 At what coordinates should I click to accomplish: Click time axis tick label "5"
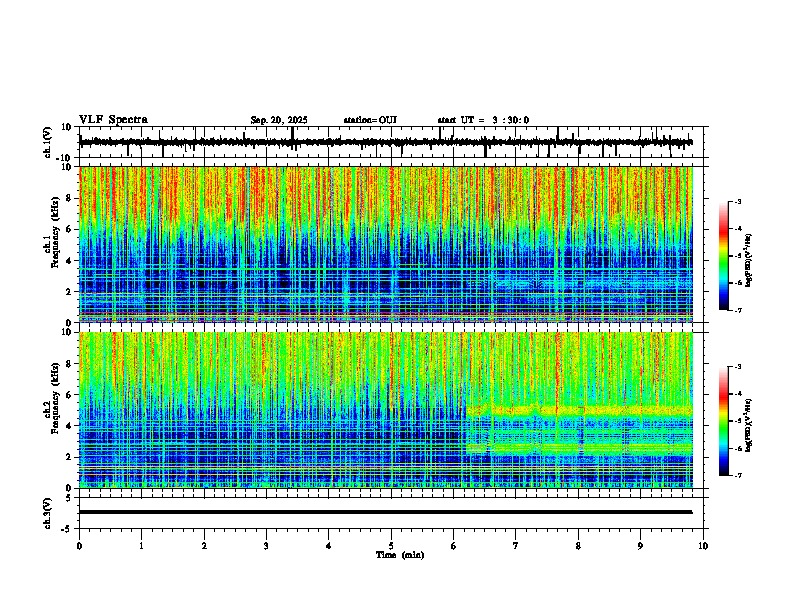391,546
